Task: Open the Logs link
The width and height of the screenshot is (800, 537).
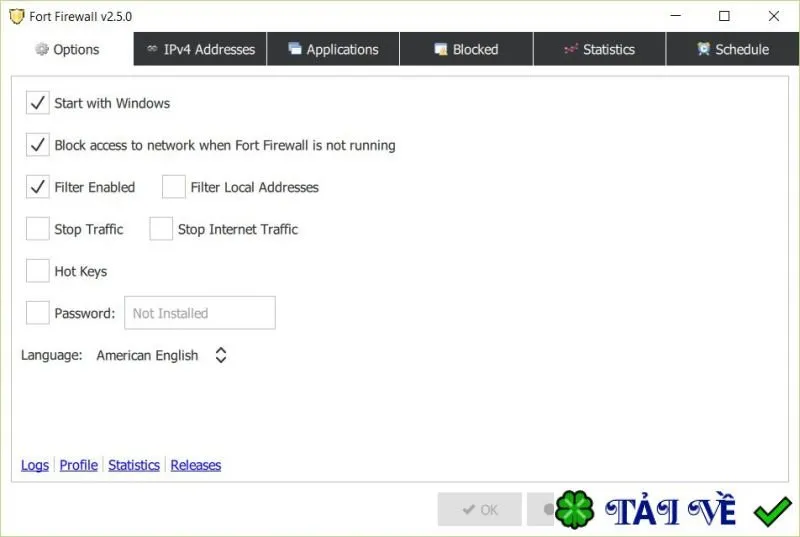Action: pyautogui.click(x=35, y=465)
